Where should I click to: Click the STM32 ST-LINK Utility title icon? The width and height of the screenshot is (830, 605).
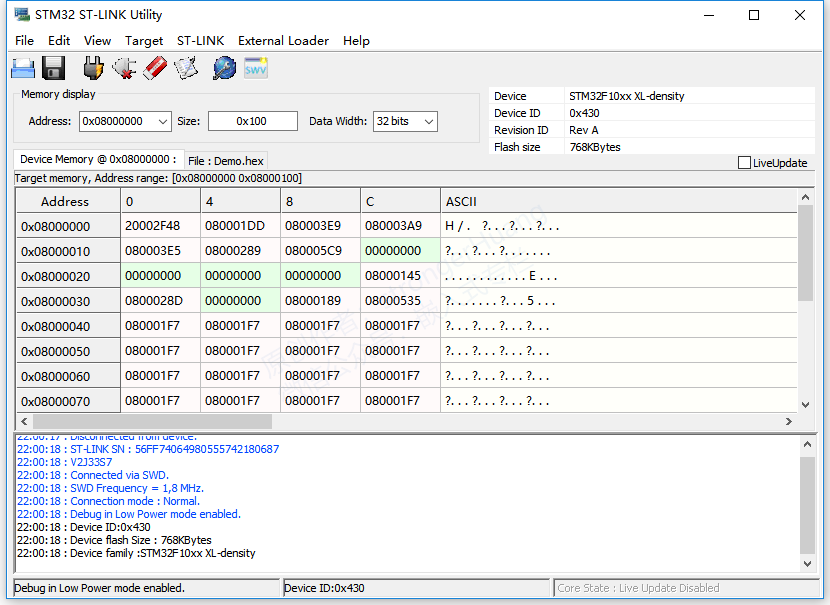(x=22, y=15)
